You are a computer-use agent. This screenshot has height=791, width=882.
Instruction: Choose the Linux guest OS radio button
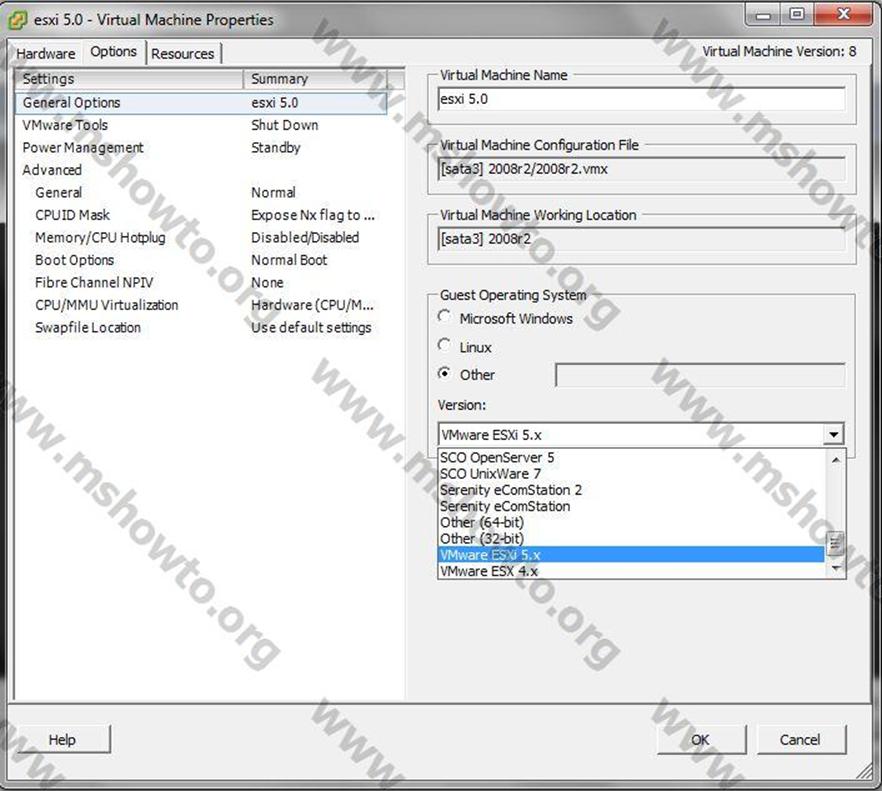tap(444, 345)
